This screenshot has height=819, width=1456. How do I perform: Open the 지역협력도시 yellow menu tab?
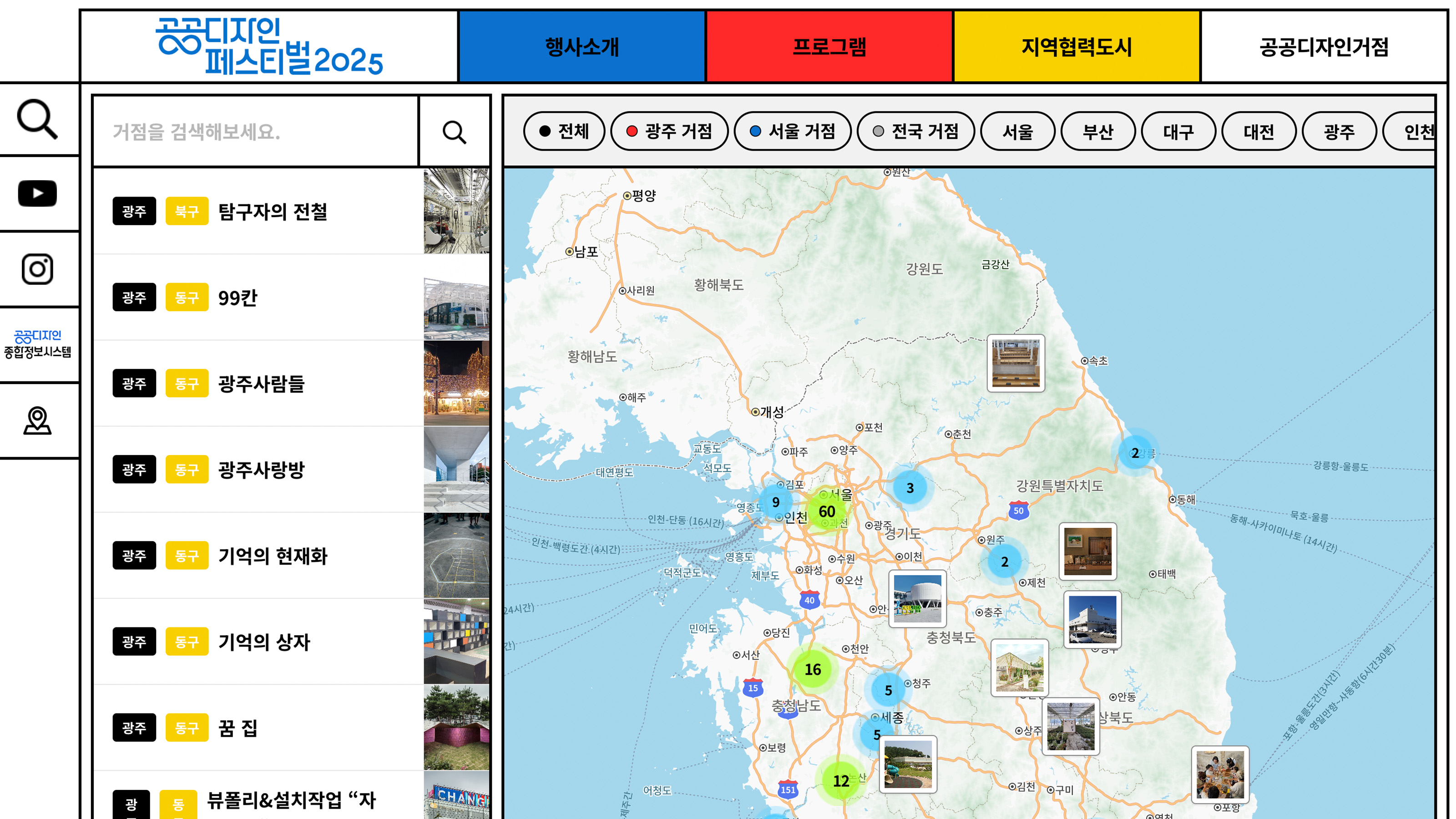coord(1077,46)
